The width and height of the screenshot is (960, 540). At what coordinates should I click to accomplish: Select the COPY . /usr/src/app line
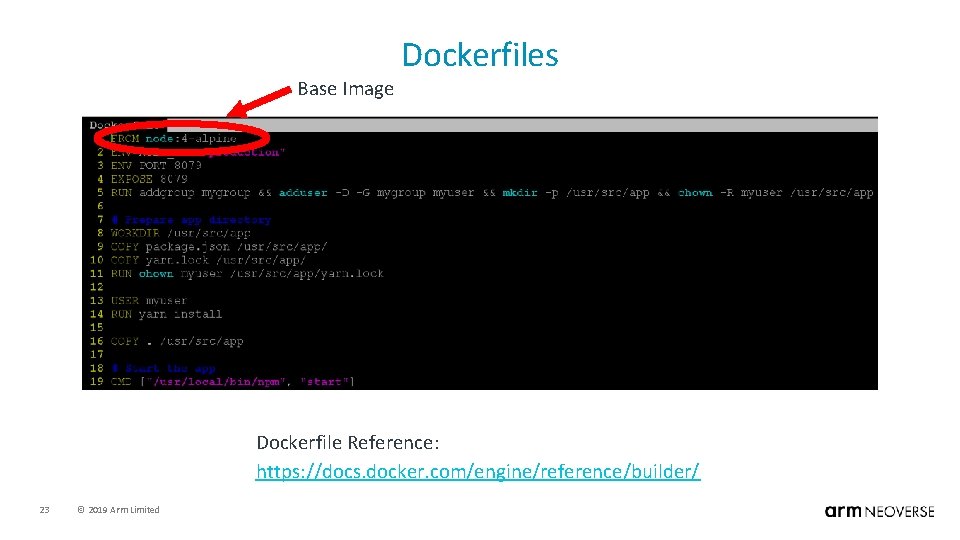pyautogui.click(x=177, y=340)
